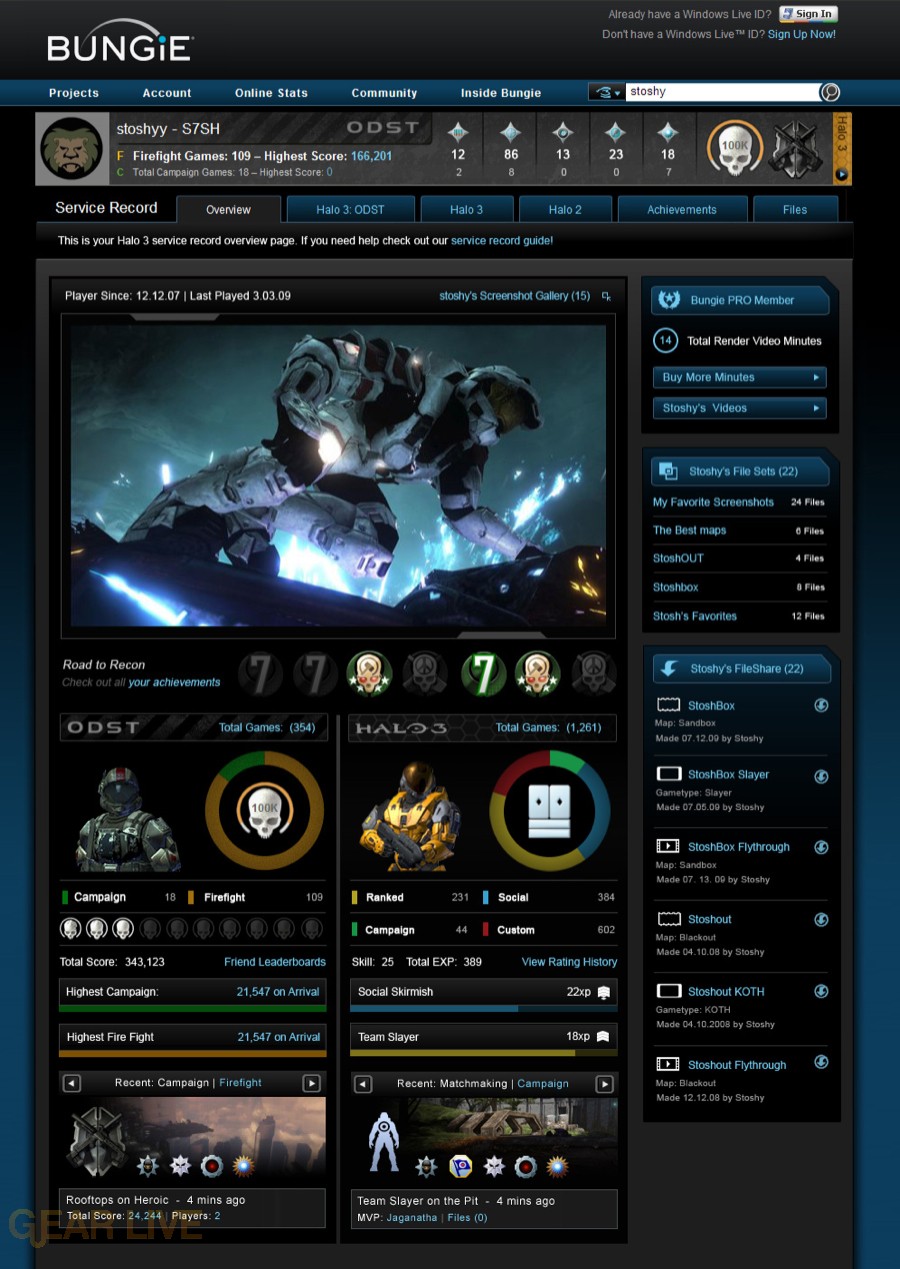Click the ODST 100K skull ring chart
Image resolution: width=900 pixels, height=1269 pixels.
[265, 810]
